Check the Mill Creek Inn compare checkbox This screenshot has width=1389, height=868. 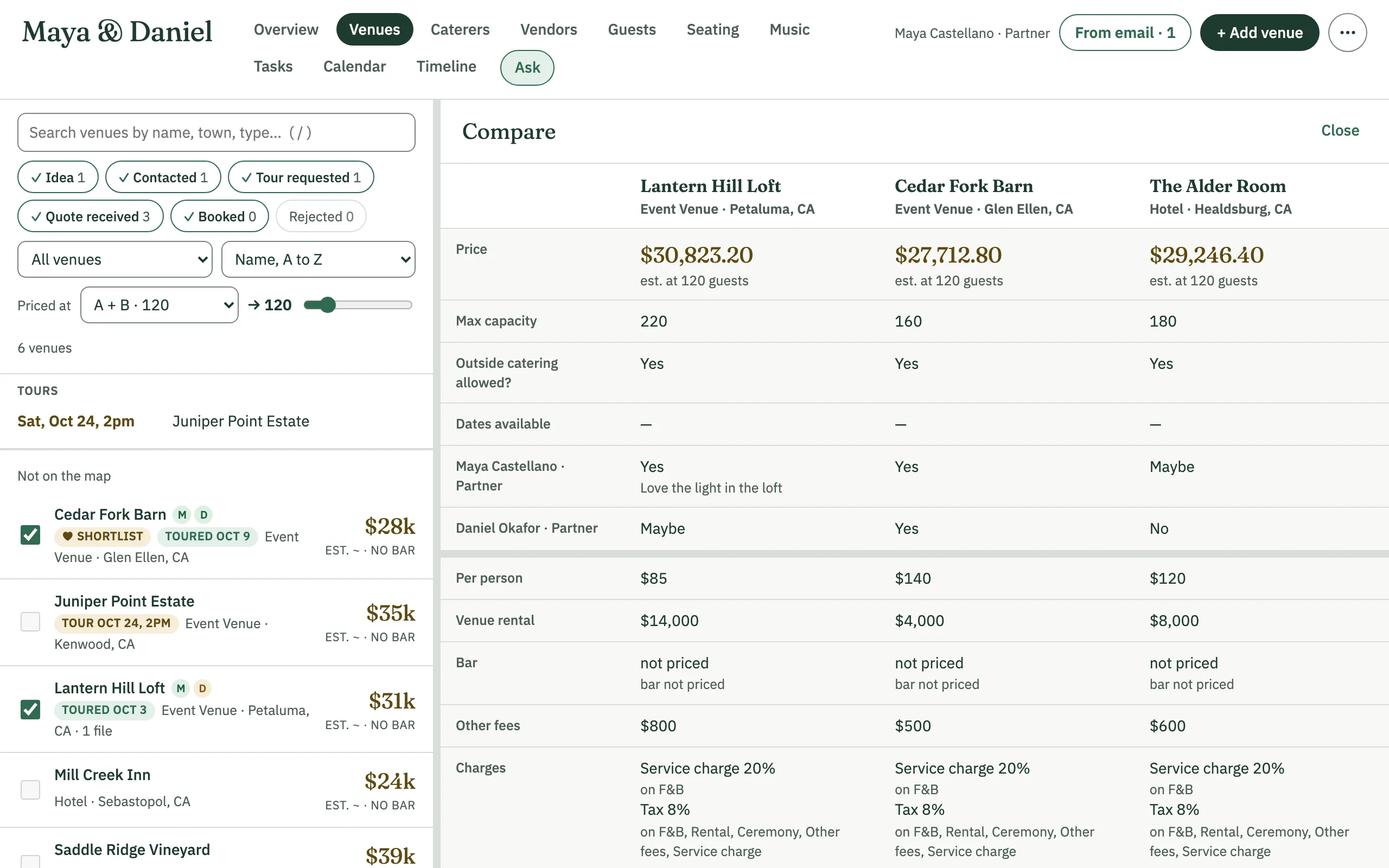click(30, 790)
